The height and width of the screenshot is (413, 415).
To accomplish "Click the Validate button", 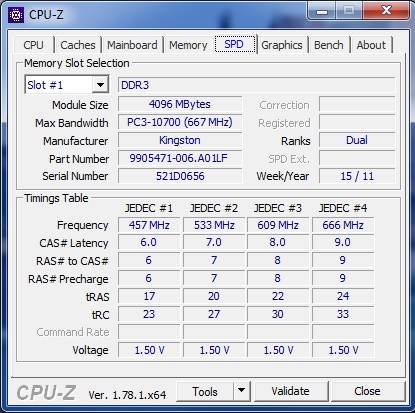I will coord(290,391).
